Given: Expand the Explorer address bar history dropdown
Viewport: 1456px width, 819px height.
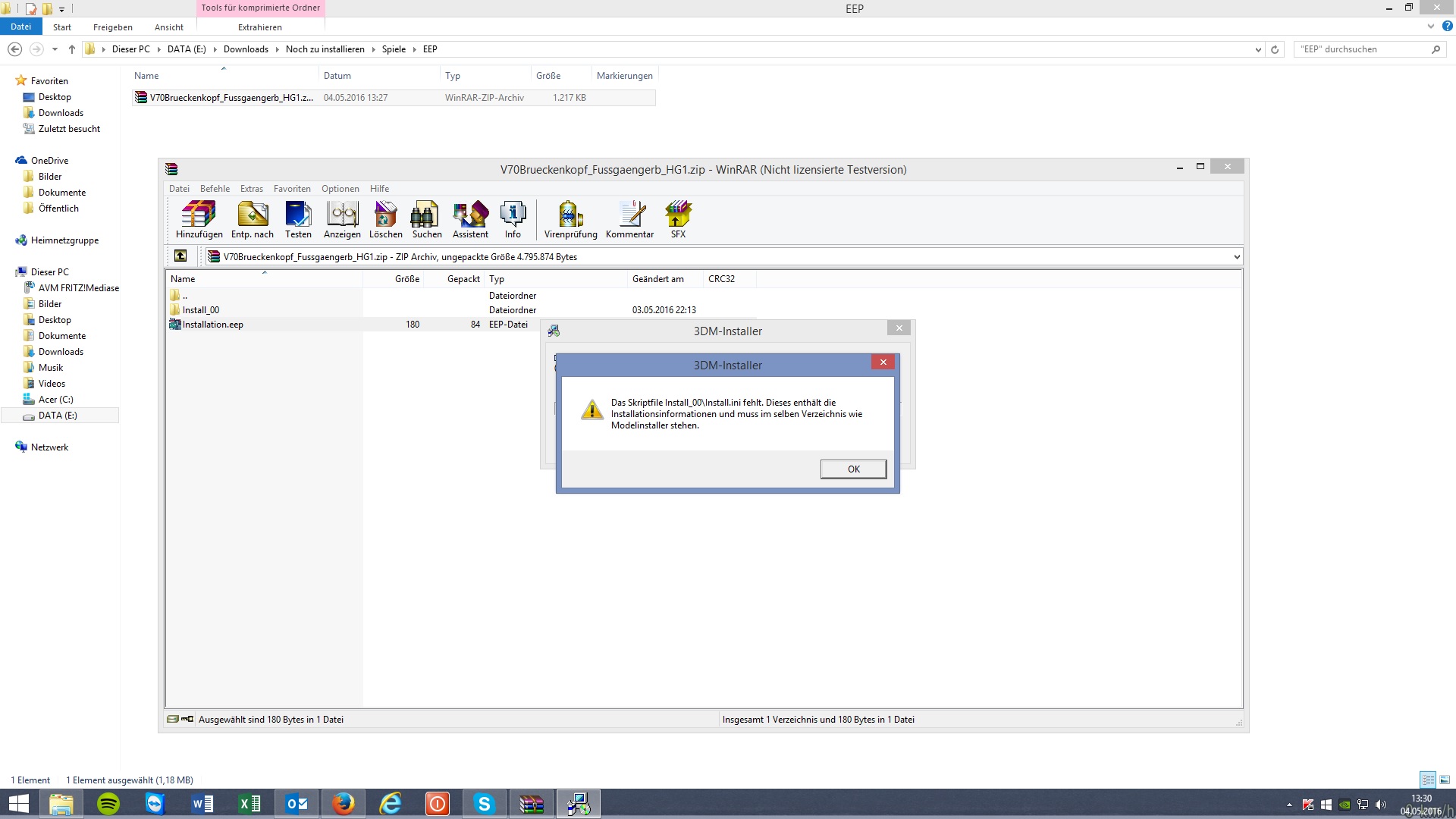Looking at the screenshot, I should (x=1258, y=49).
